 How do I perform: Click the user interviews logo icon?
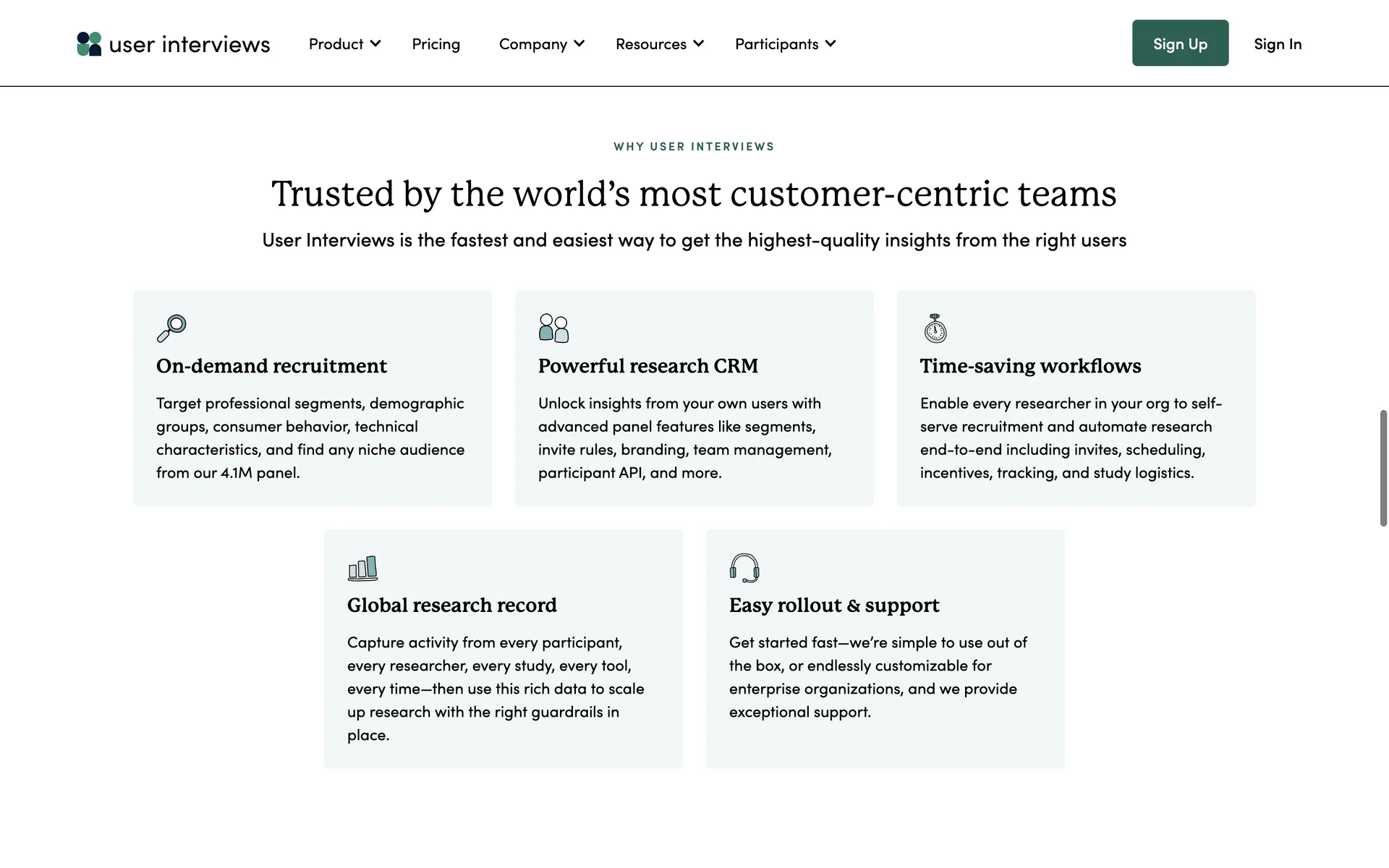[88, 43]
